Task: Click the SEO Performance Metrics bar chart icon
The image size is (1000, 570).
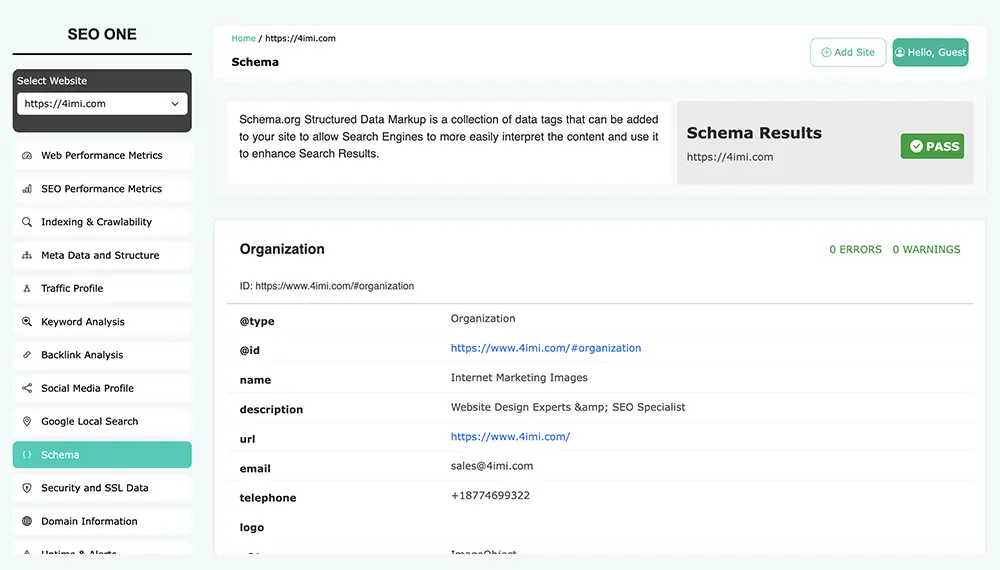Action: (x=27, y=189)
